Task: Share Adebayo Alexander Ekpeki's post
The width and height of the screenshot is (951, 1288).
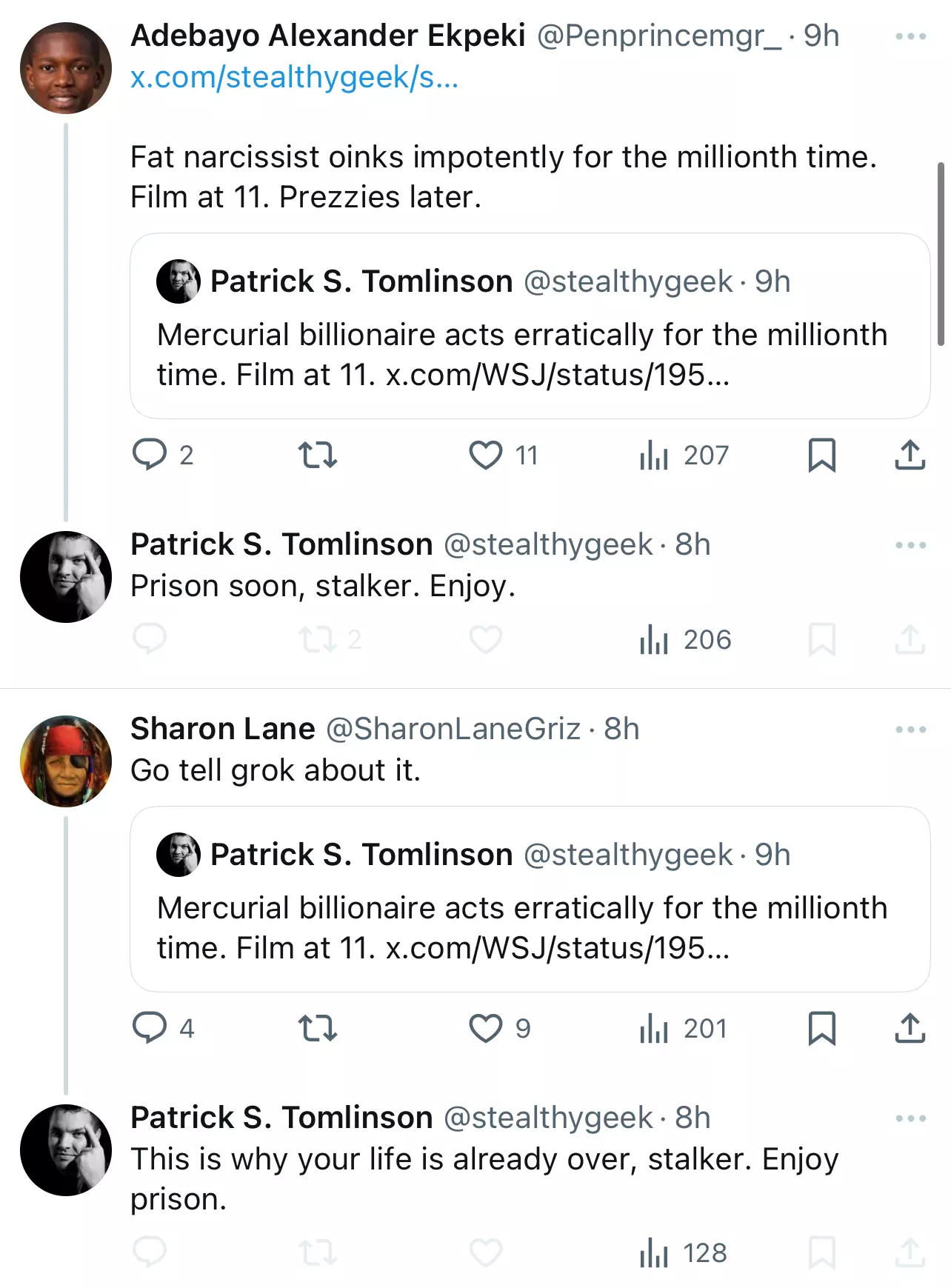Action: pyautogui.click(x=910, y=455)
